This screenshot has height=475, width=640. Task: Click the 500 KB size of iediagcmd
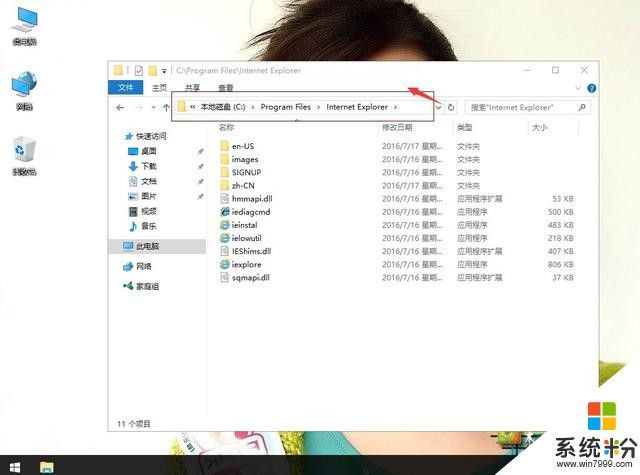[x=560, y=212]
